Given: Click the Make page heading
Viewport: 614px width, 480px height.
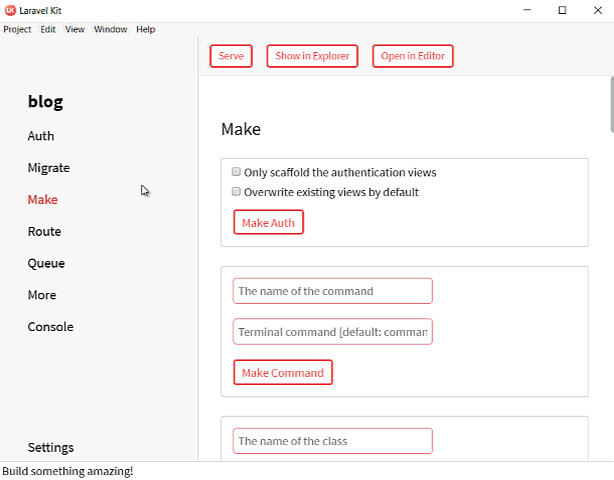Looking at the screenshot, I should [x=241, y=129].
